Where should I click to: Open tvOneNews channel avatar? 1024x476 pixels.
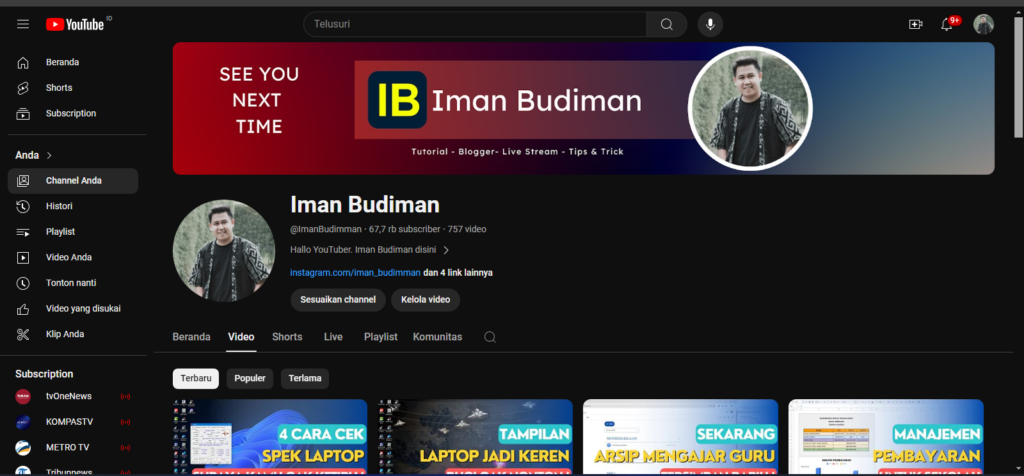pyautogui.click(x=23, y=396)
